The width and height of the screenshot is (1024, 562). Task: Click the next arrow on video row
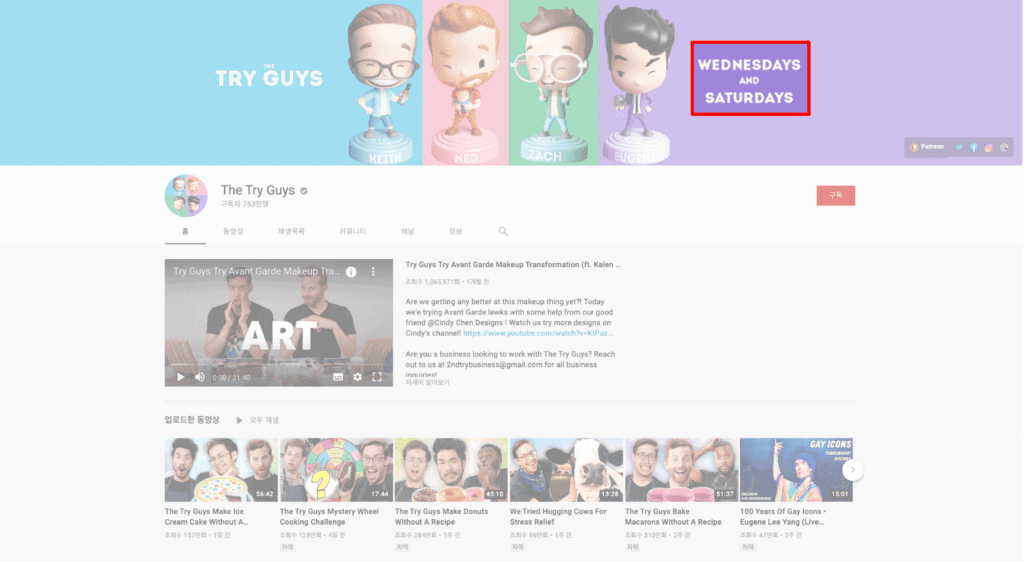[x=852, y=470]
